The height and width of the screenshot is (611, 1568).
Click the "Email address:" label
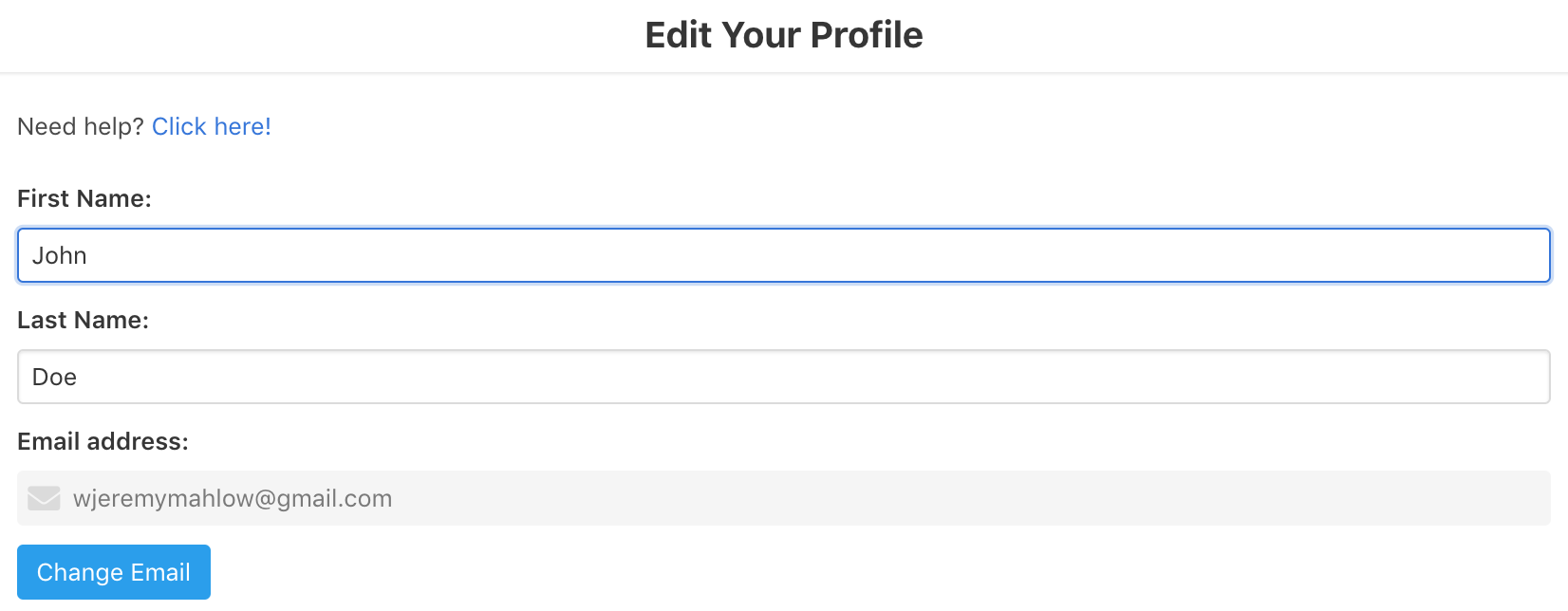(x=103, y=442)
